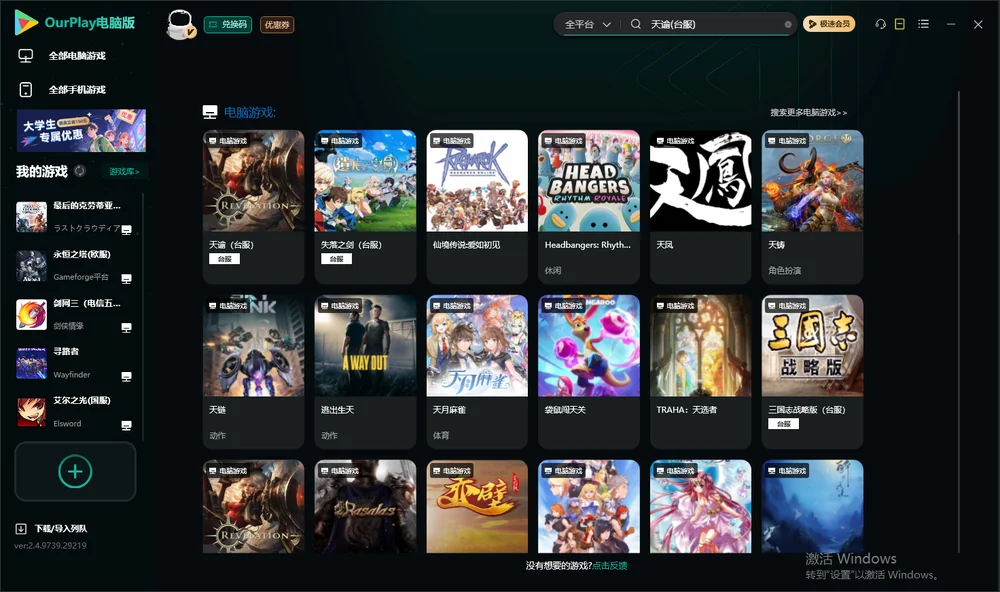The image size is (1000, 592).
Task: Open the 袋鼠闯天关 game card
Action: [589, 372]
